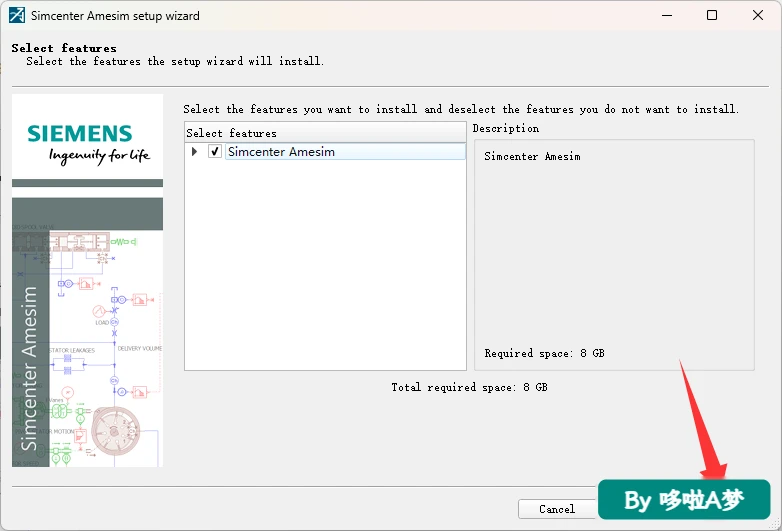Click Simcenter Amesim text in Description panel
The height and width of the screenshot is (531, 782).
pos(532,156)
